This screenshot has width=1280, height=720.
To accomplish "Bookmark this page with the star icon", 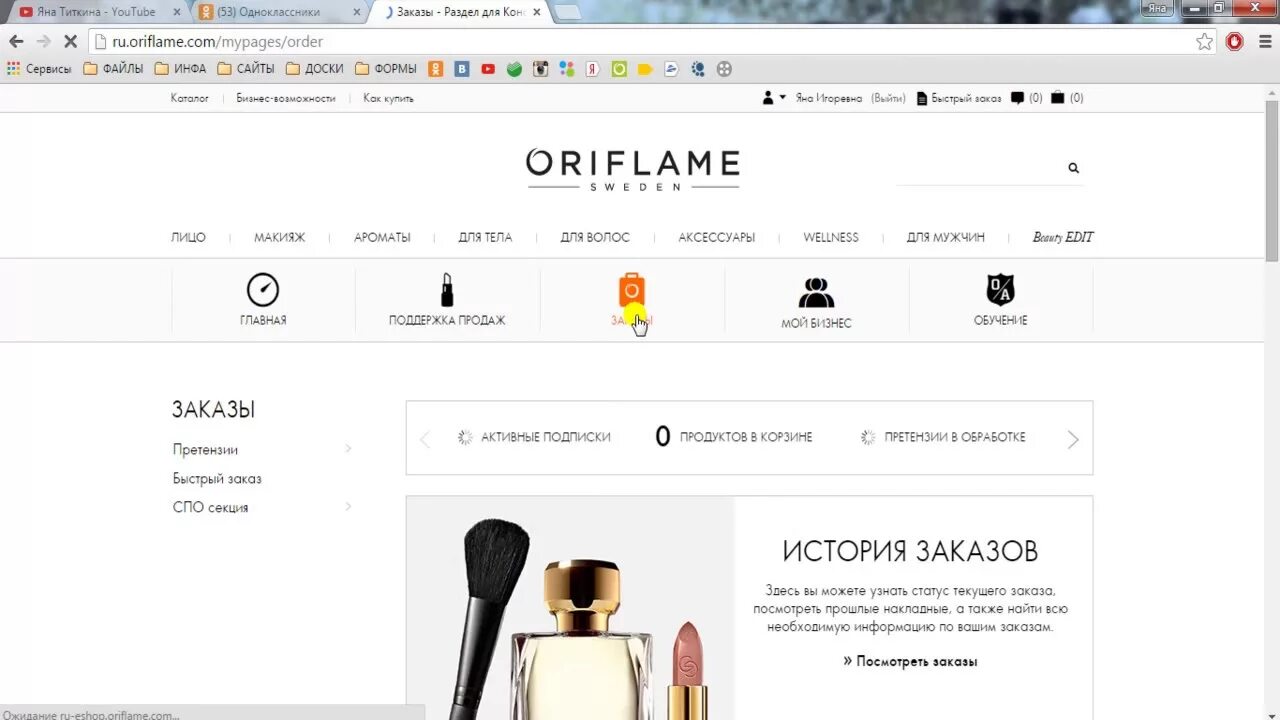I will 1205,42.
